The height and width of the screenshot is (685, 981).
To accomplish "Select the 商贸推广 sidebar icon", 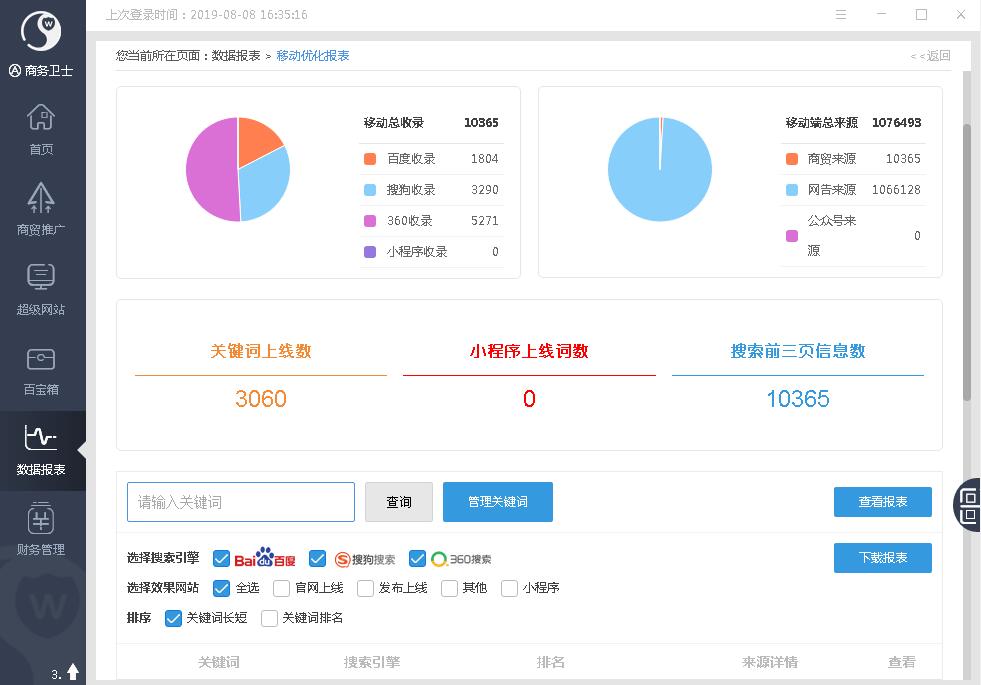I will [41, 198].
